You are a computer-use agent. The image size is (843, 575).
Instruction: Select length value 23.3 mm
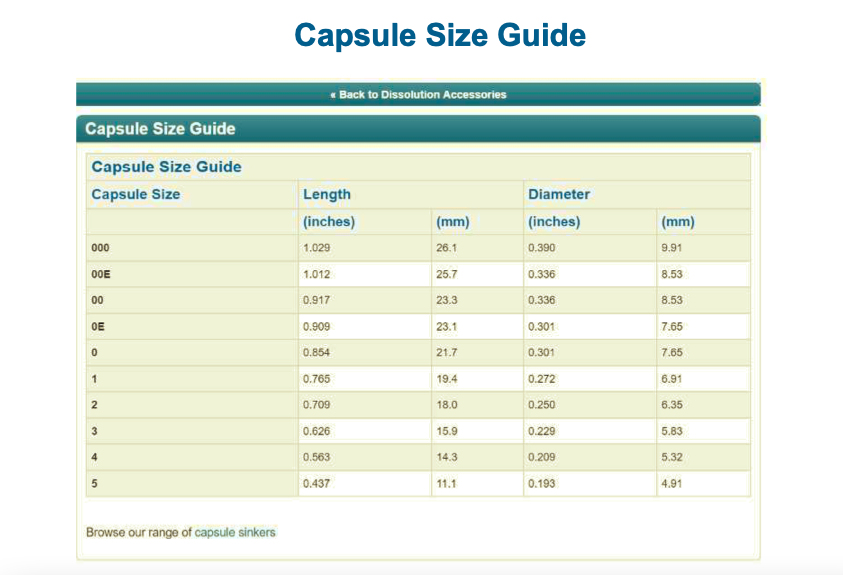click(x=446, y=300)
